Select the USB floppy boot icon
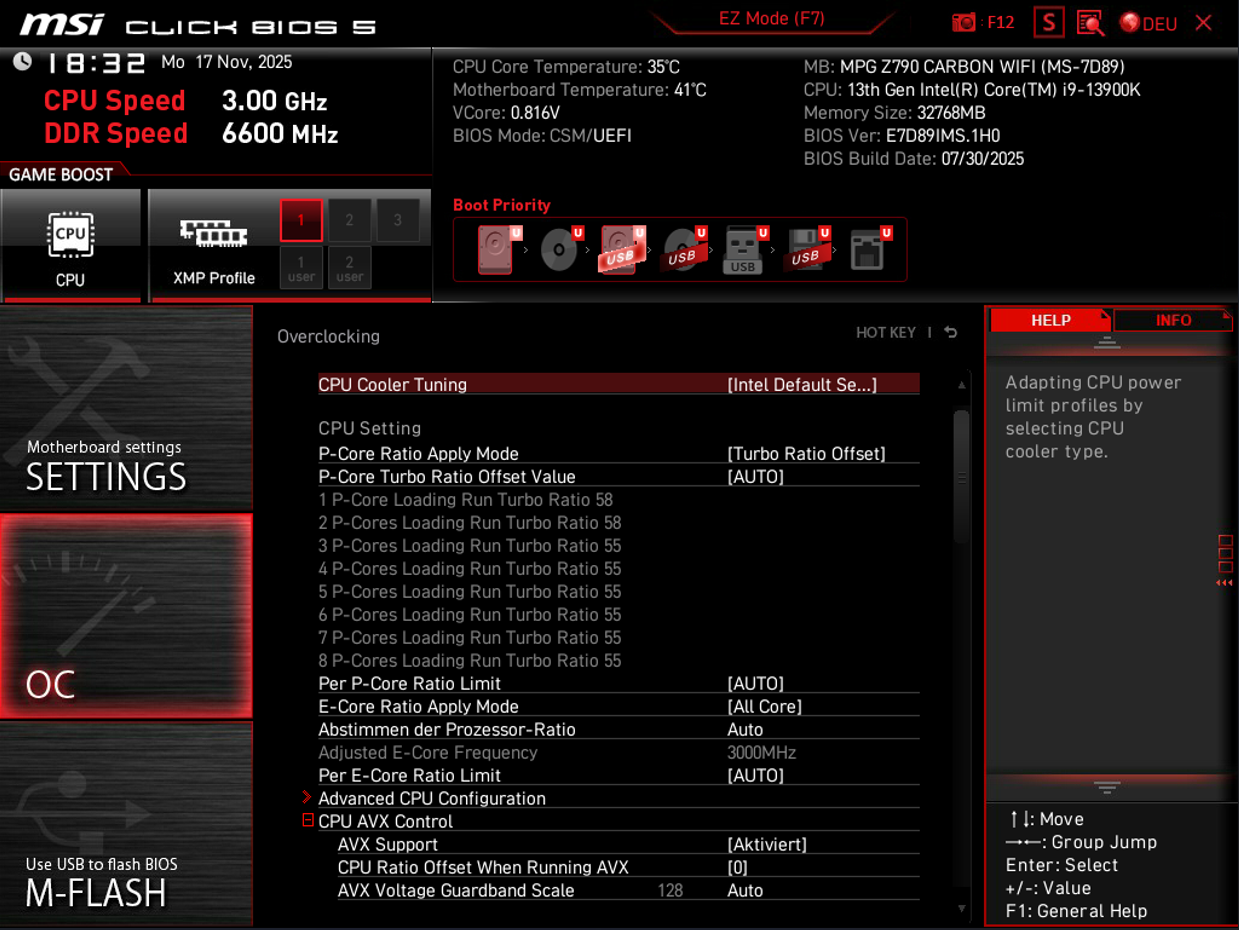 pos(807,249)
